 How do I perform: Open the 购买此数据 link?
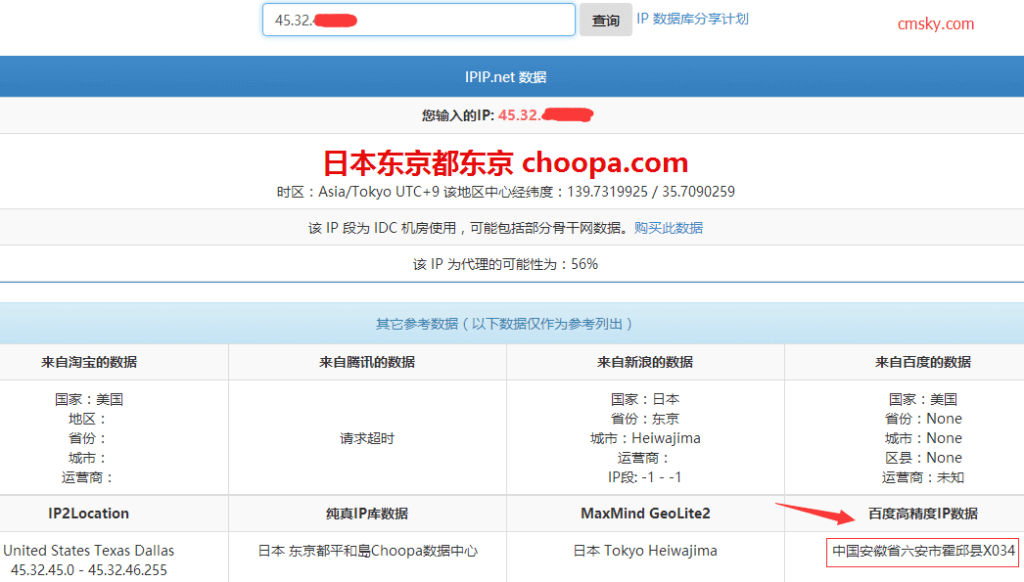pos(668,228)
